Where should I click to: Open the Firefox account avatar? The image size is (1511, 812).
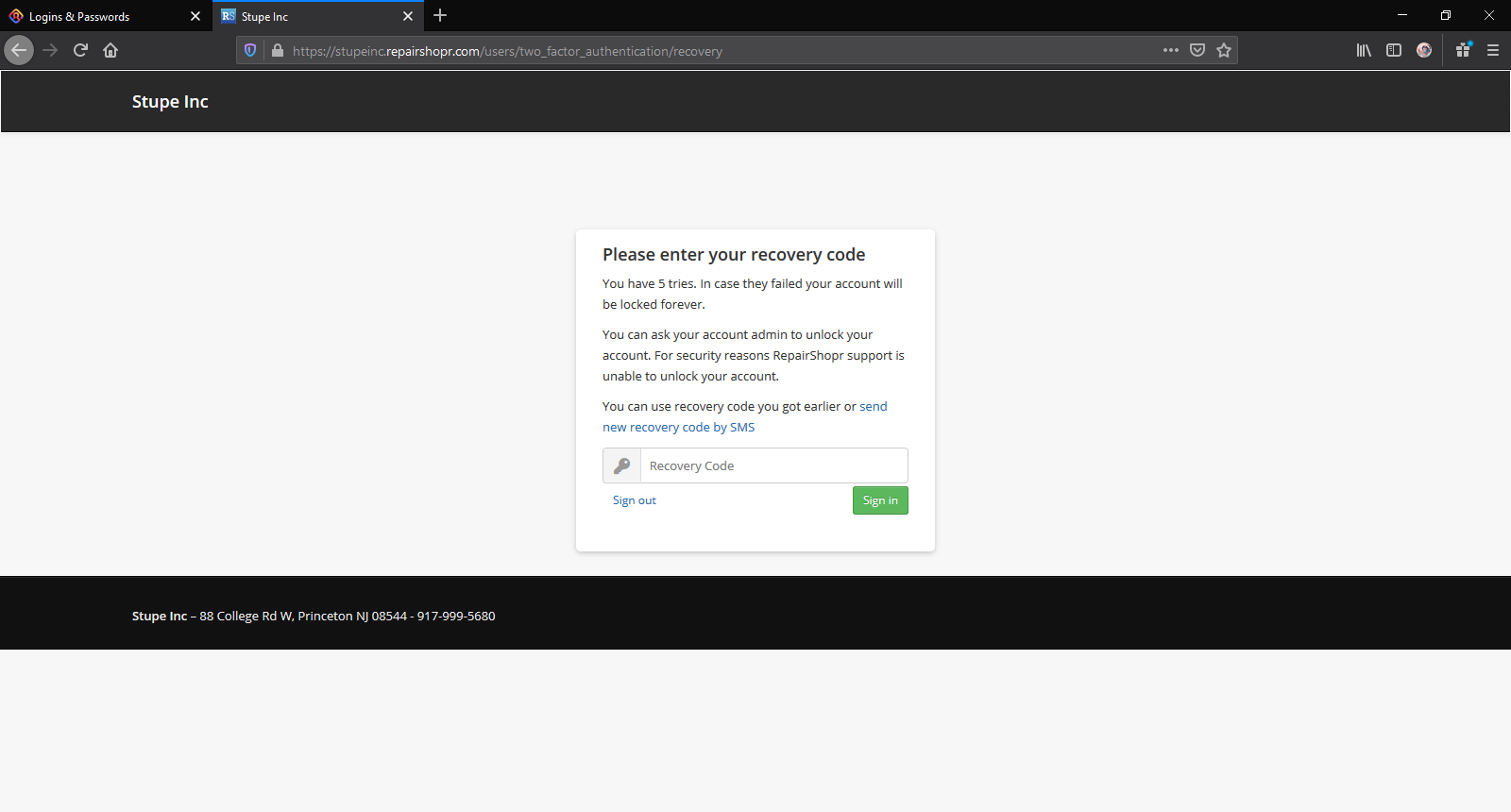1424,50
